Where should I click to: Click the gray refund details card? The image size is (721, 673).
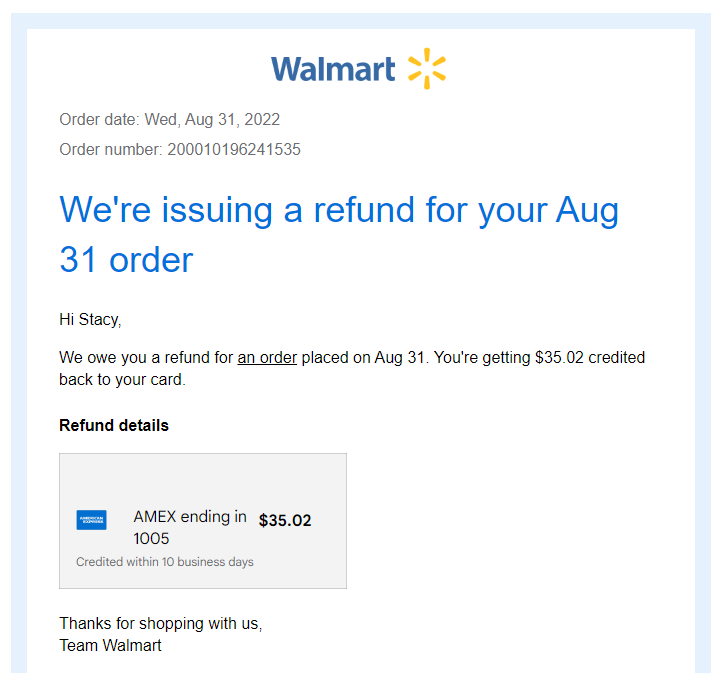point(203,521)
